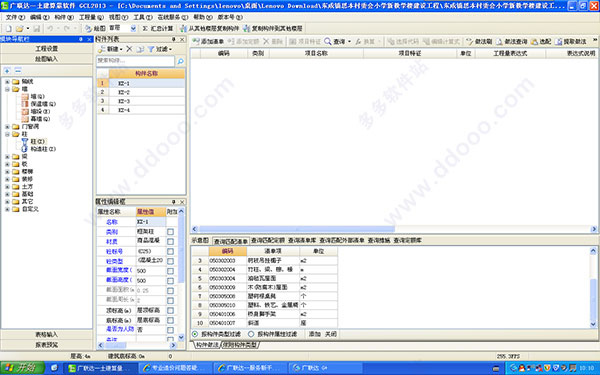600x375 pixels.
Task: Click the Redo arrow icon
Action: [x=67, y=29]
